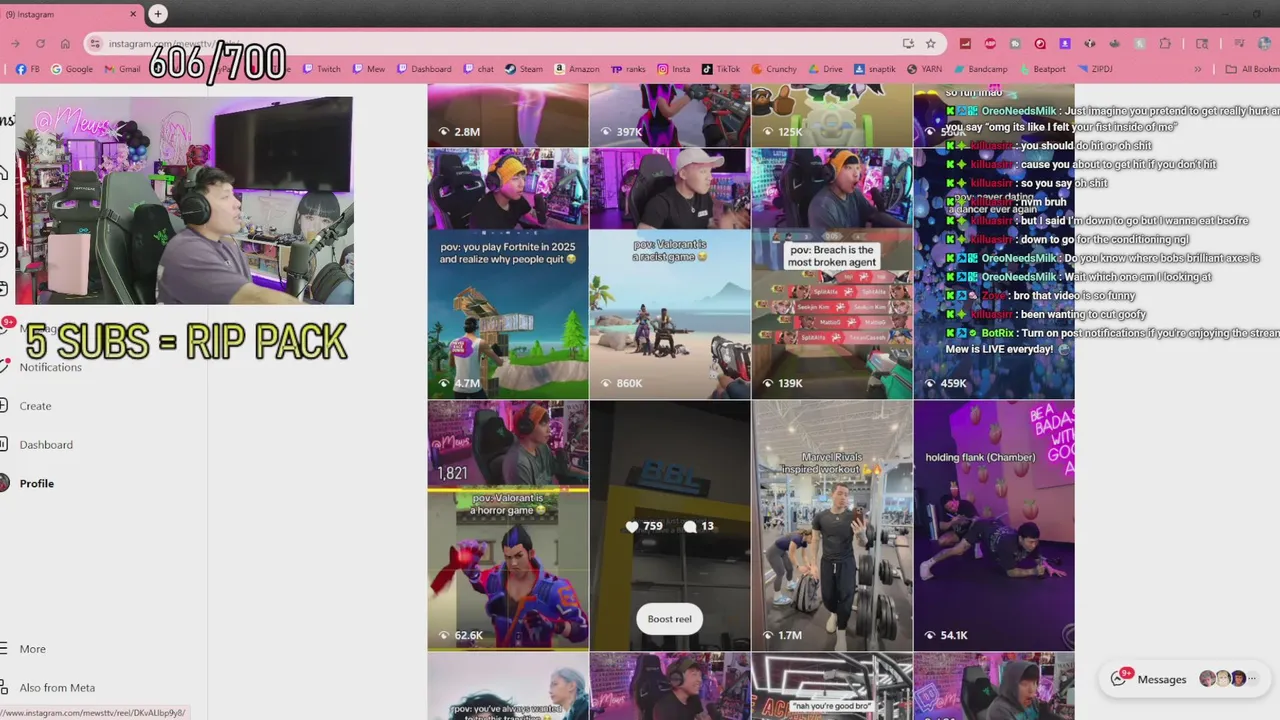Reload the Instagram page

[x=40, y=43]
